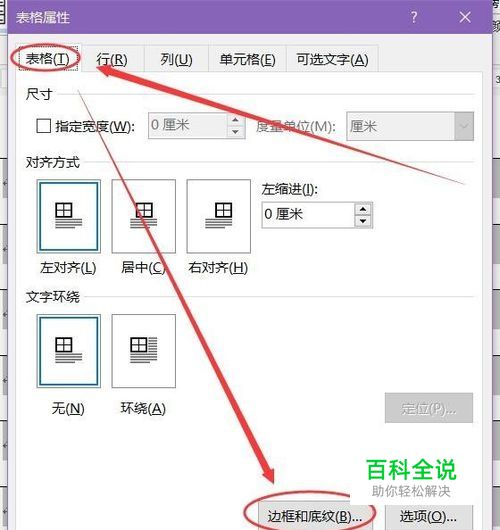The width and height of the screenshot is (500, 530).
Task: Close the 表格属性 dialog
Action: (x=465, y=17)
